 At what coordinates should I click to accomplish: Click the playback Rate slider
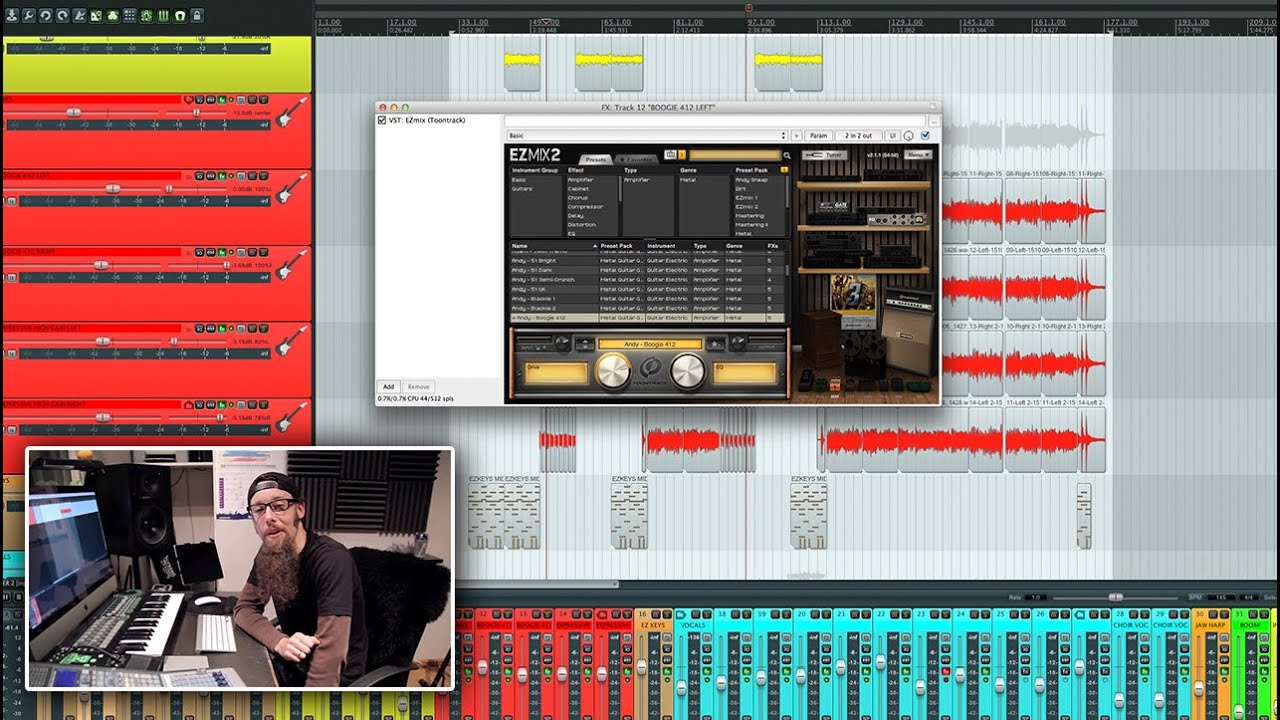(x=1115, y=597)
